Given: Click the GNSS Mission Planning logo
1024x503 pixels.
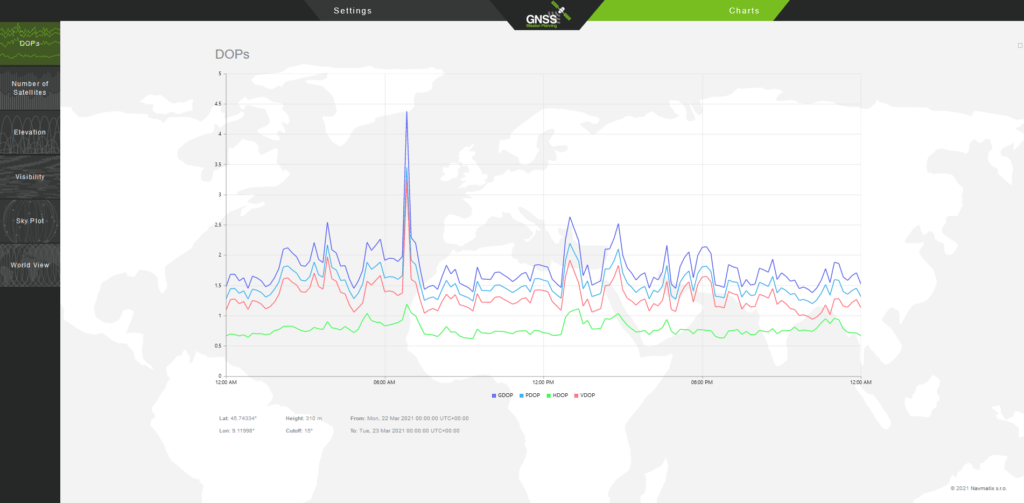Looking at the screenshot, I should [544, 16].
